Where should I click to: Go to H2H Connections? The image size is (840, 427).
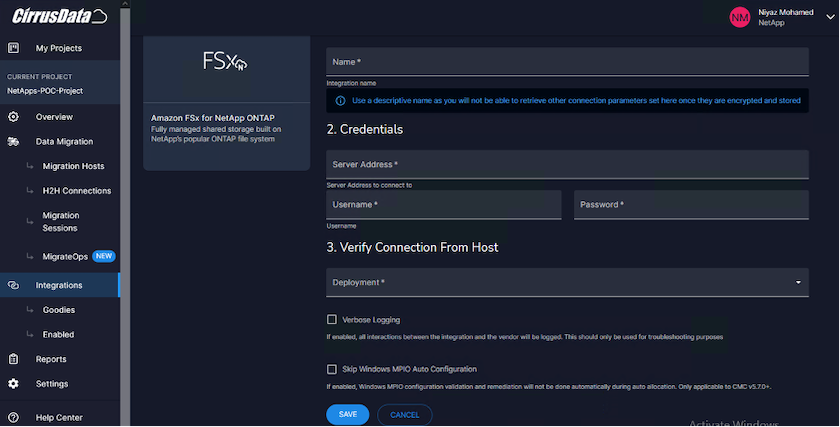pos(77,191)
